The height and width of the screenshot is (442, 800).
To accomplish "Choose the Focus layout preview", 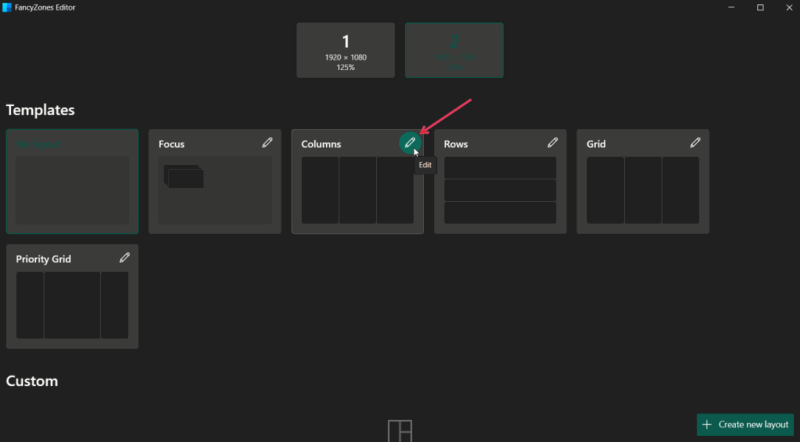I will click(x=214, y=190).
